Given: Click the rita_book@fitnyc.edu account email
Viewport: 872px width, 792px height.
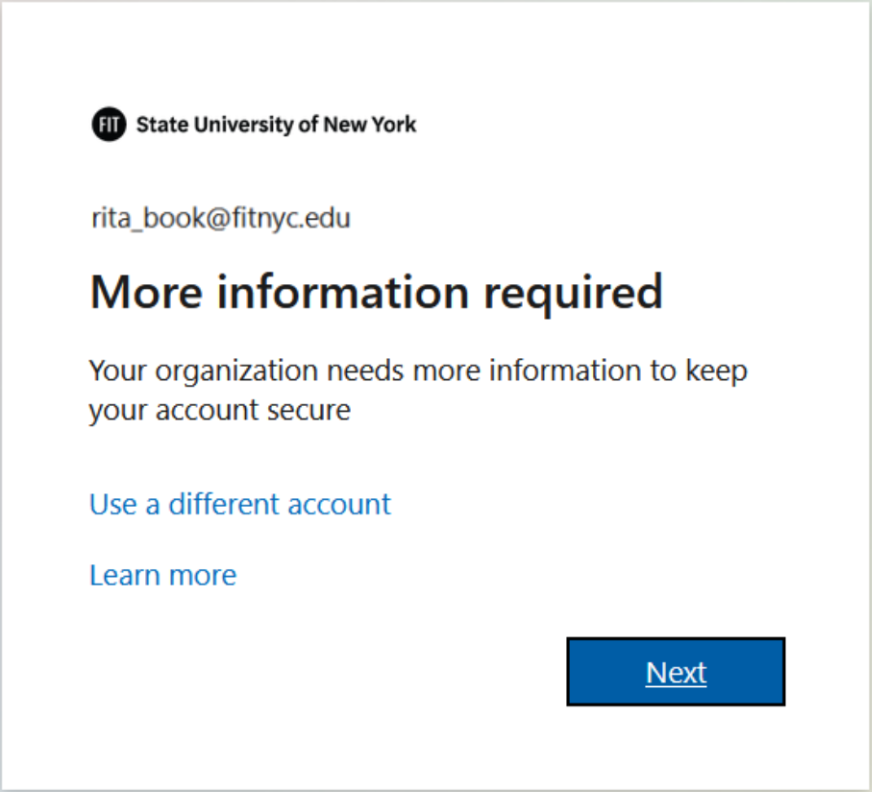Looking at the screenshot, I should point(220,218).
